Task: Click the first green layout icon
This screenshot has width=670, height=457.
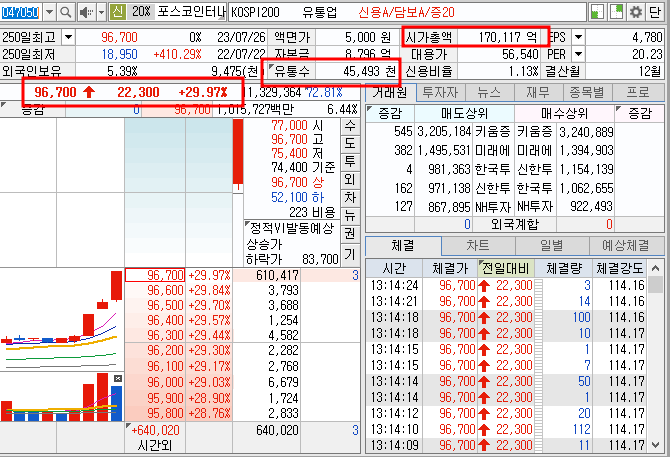Action: (597, 12)
